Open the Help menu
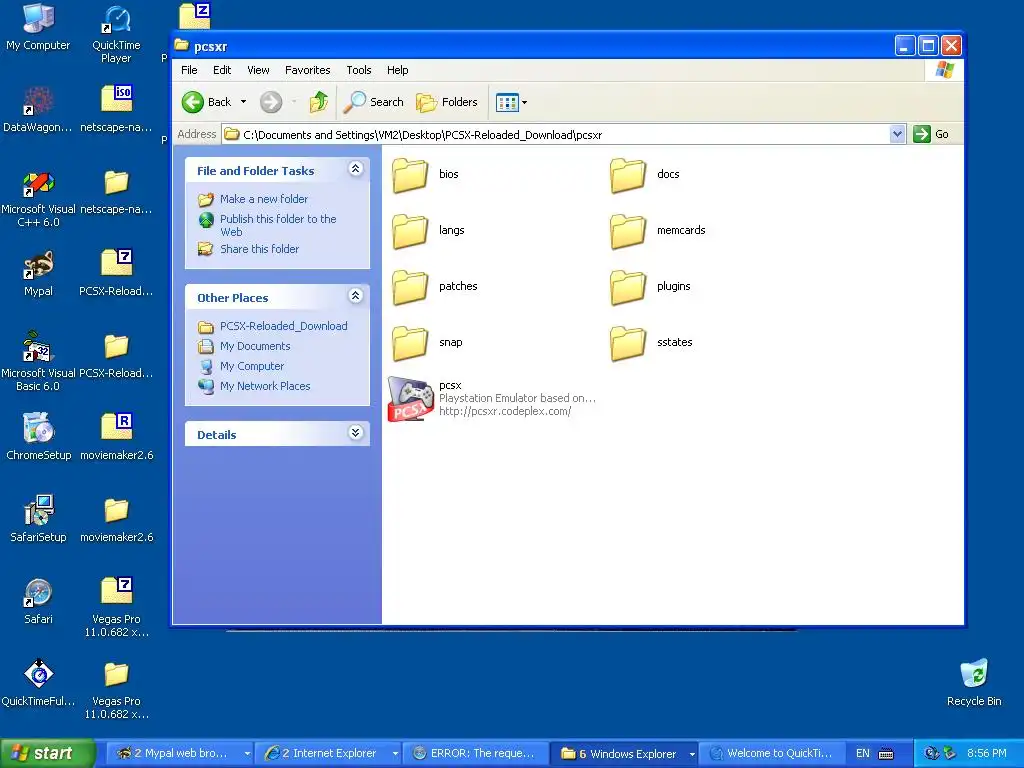The width and height of the screenshot is (1024, 768). (397, 70)
